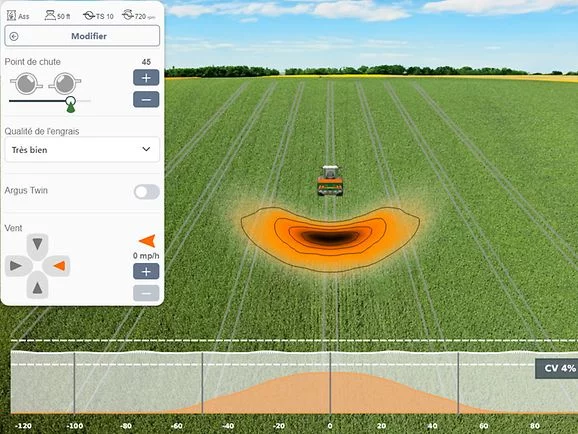This screenshot has height=434, width=578.
Task: Open the 50 ft working width setting
Action: coord(58,15)
